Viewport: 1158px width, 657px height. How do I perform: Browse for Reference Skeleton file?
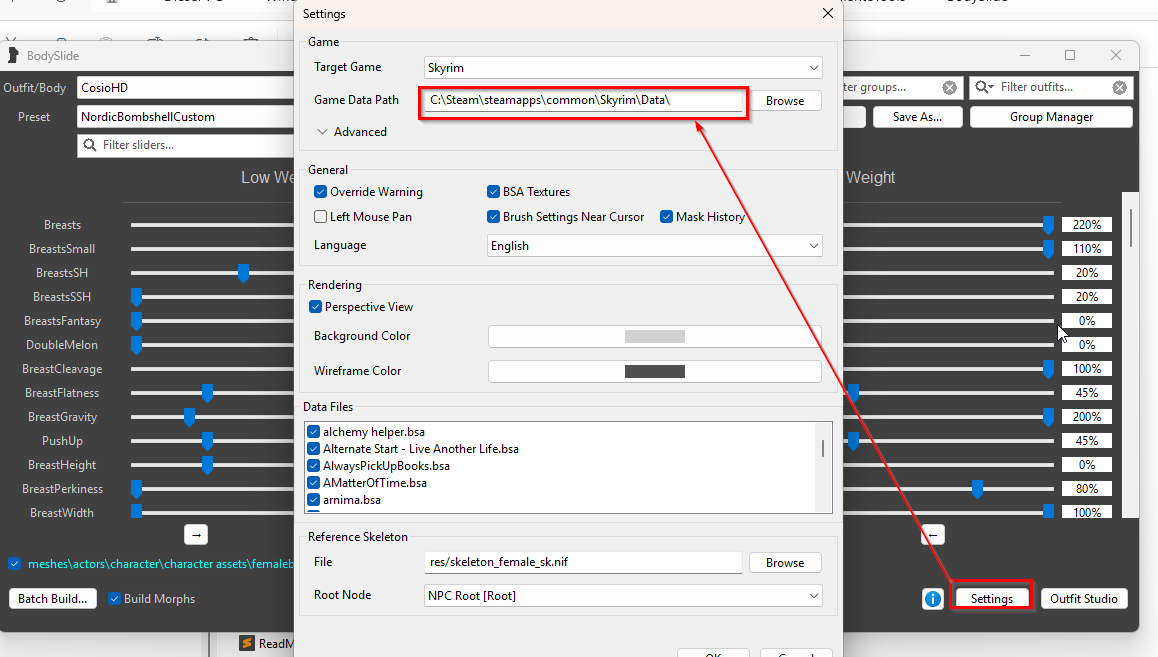pyautogui.click(x=784, y=563)
